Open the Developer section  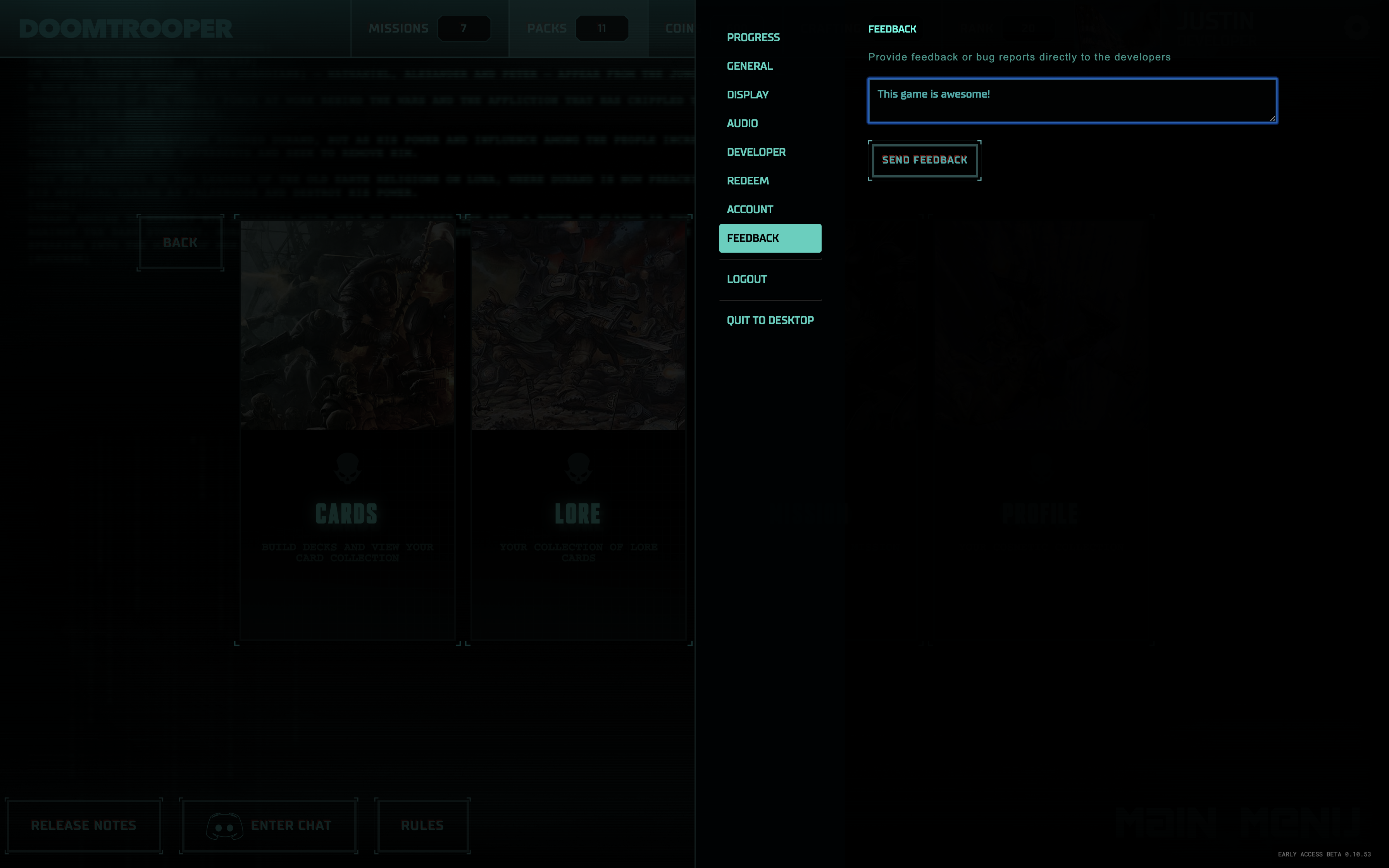(x=770, y=152)
